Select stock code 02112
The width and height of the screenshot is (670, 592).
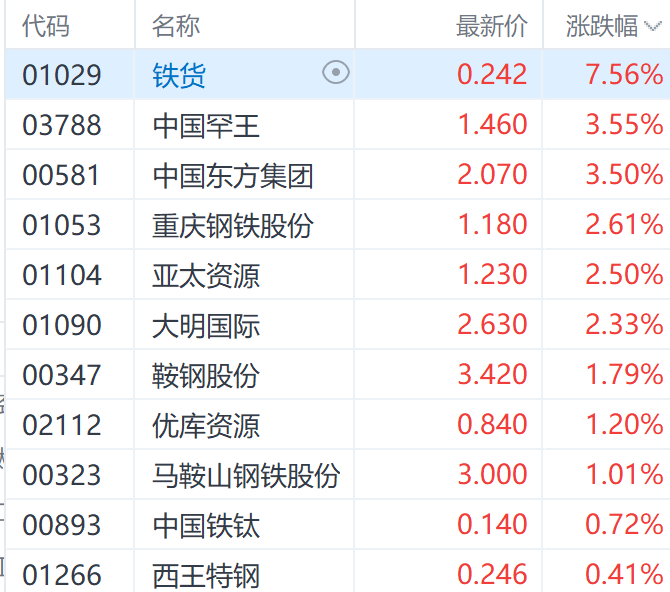point(62,425)
